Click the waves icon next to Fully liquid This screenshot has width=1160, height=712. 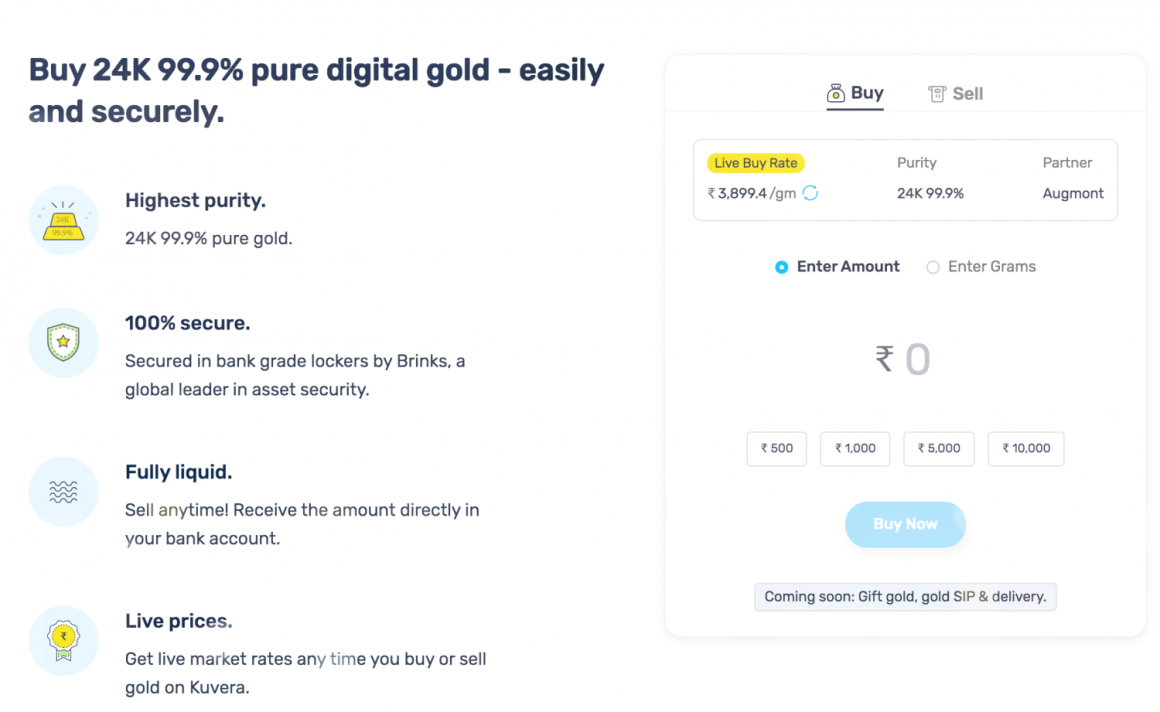[x=63, y=491]
